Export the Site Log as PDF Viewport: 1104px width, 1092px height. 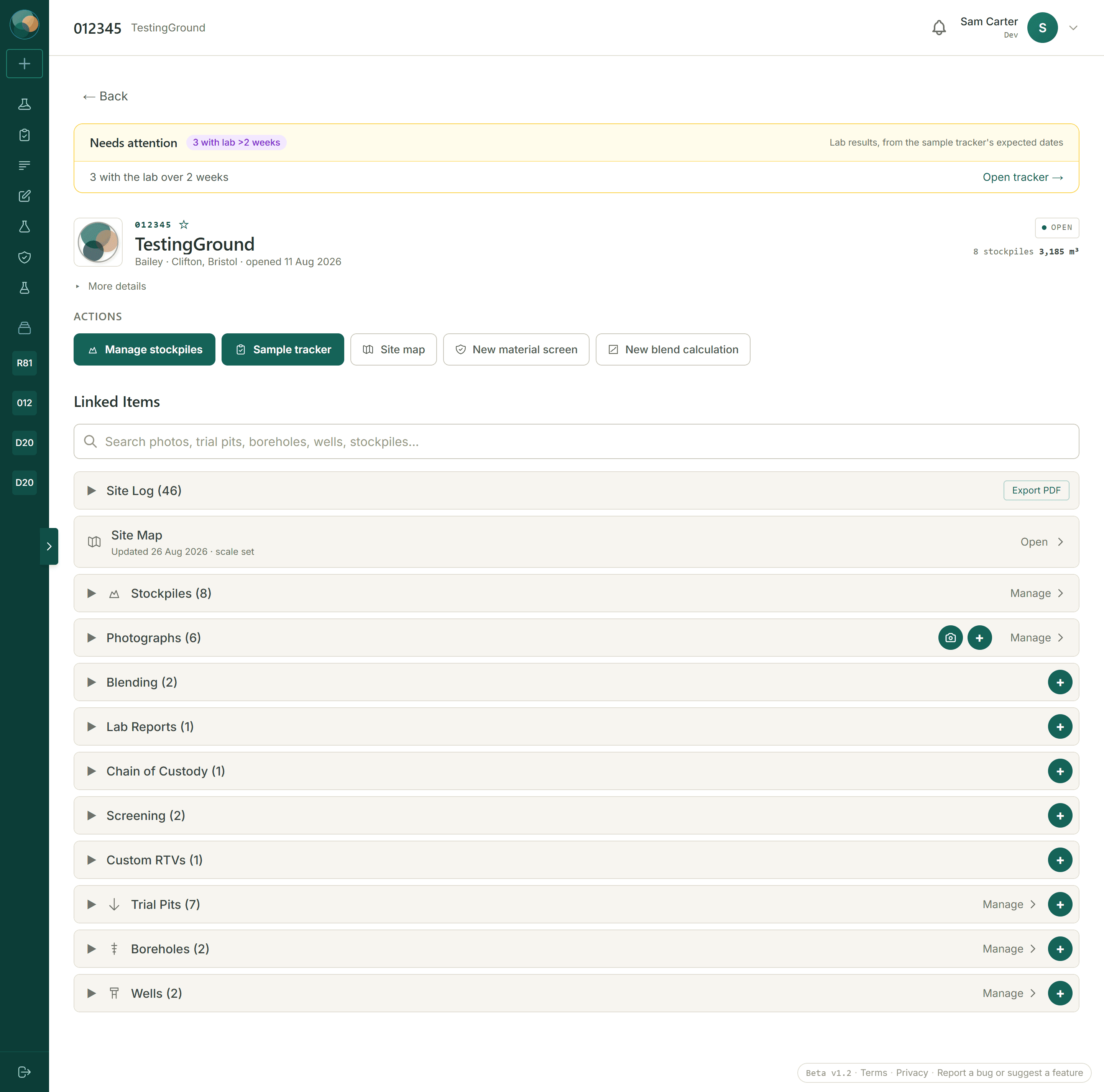click(1036, 490)
